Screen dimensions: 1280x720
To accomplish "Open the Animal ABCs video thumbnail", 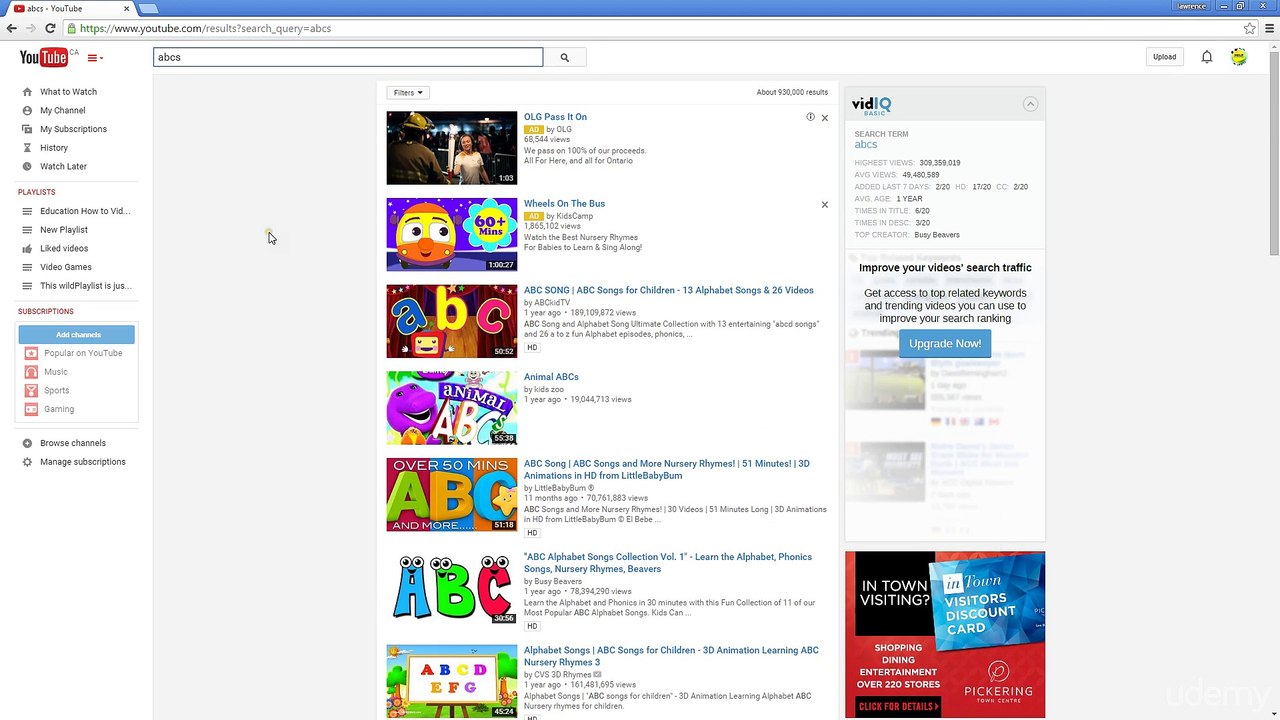I will (452, 408).
